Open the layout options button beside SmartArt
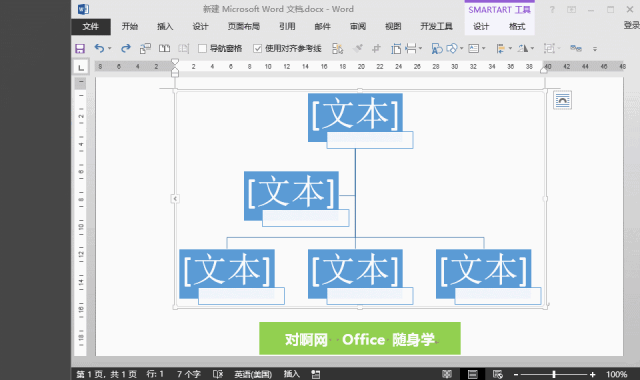 coord(562,100)
